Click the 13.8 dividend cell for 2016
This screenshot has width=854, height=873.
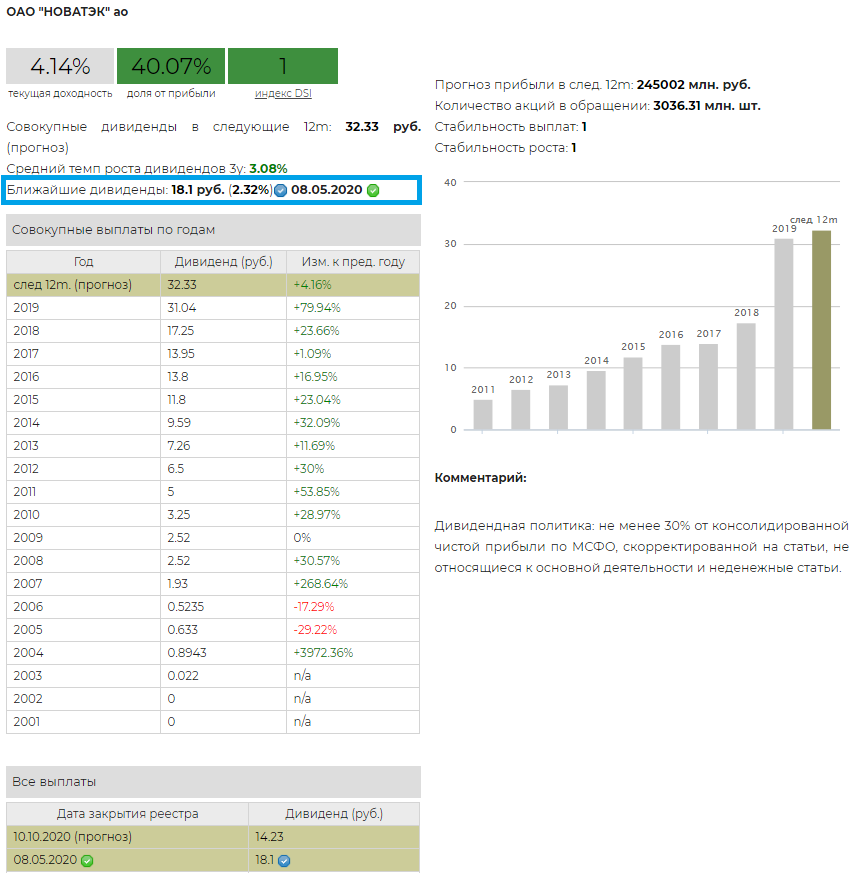223,376
